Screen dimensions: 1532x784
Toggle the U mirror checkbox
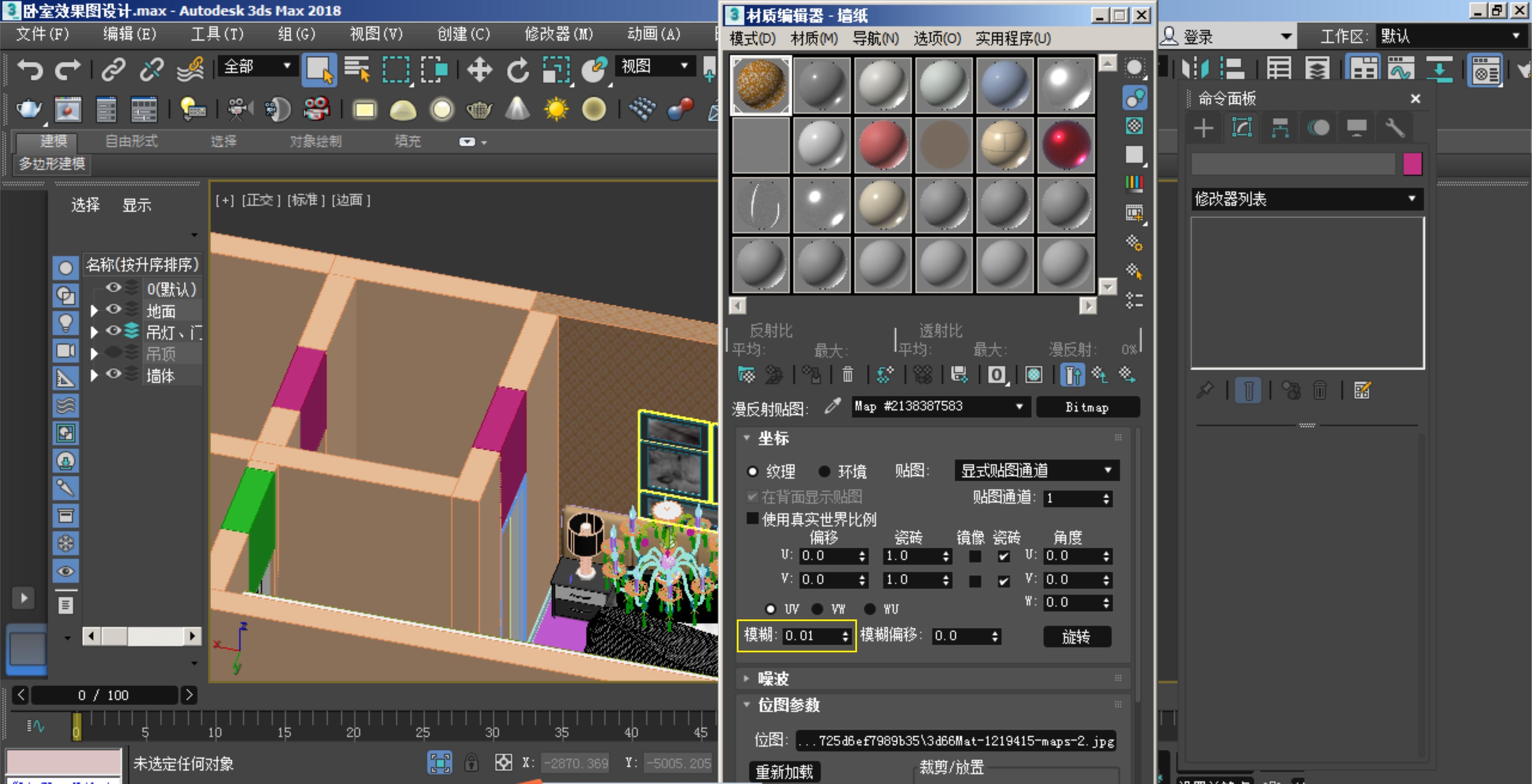point(975,557)
